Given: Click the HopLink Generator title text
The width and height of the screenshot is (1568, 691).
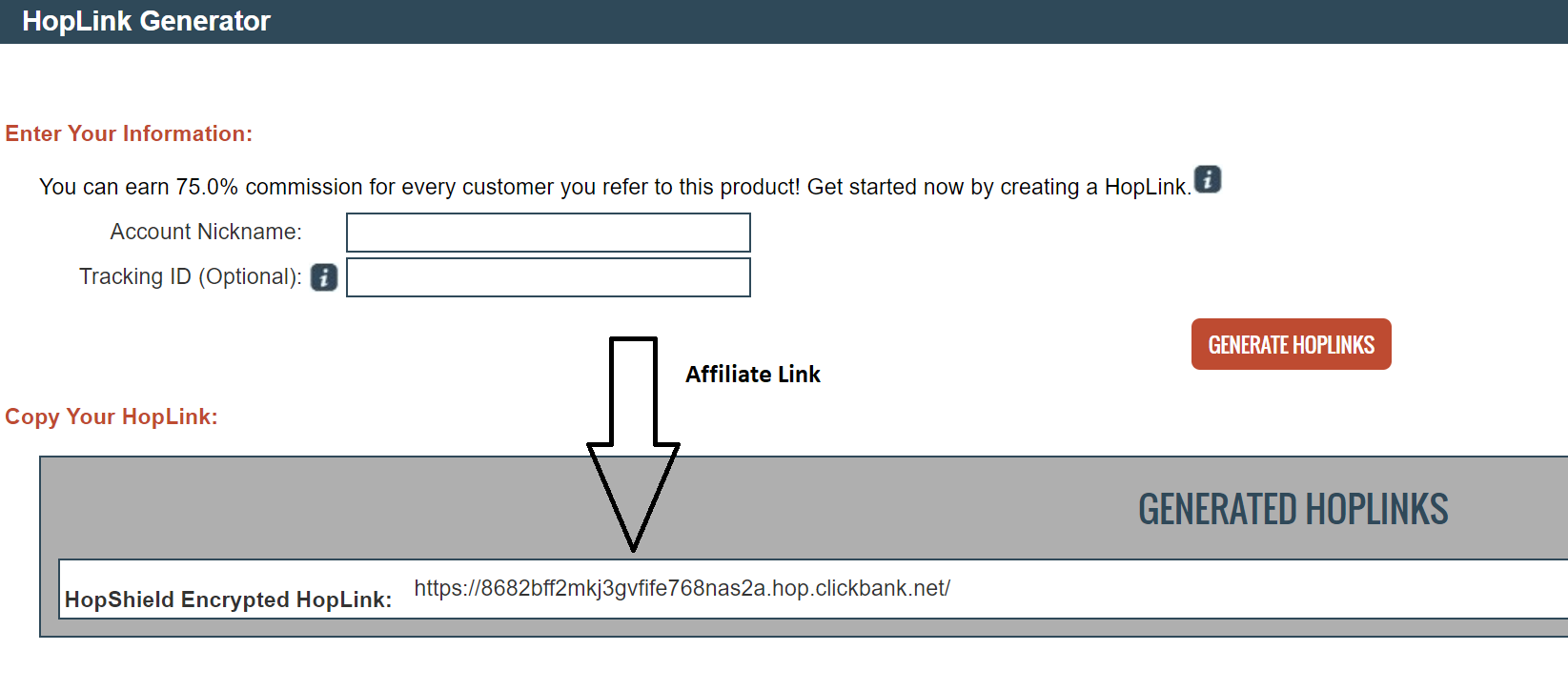Looking at the screenshot, I should click(x=146, y=21).
